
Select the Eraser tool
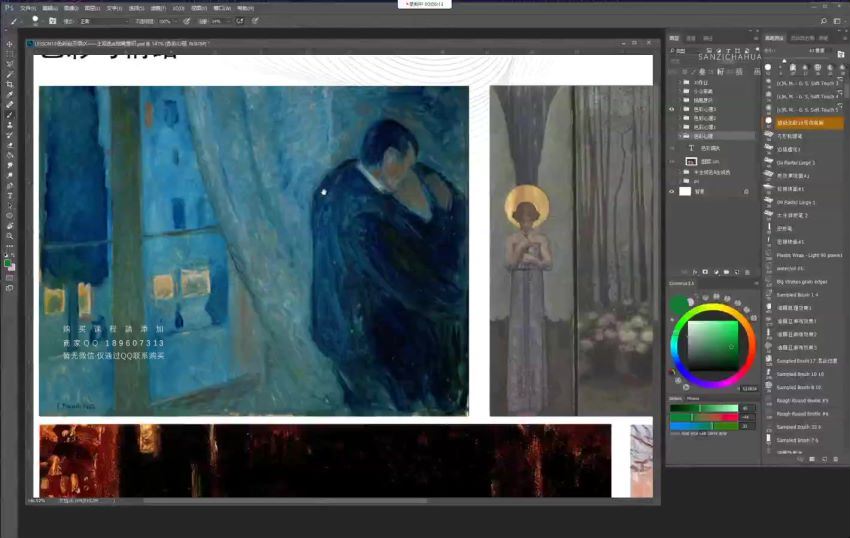pos(9,145)
